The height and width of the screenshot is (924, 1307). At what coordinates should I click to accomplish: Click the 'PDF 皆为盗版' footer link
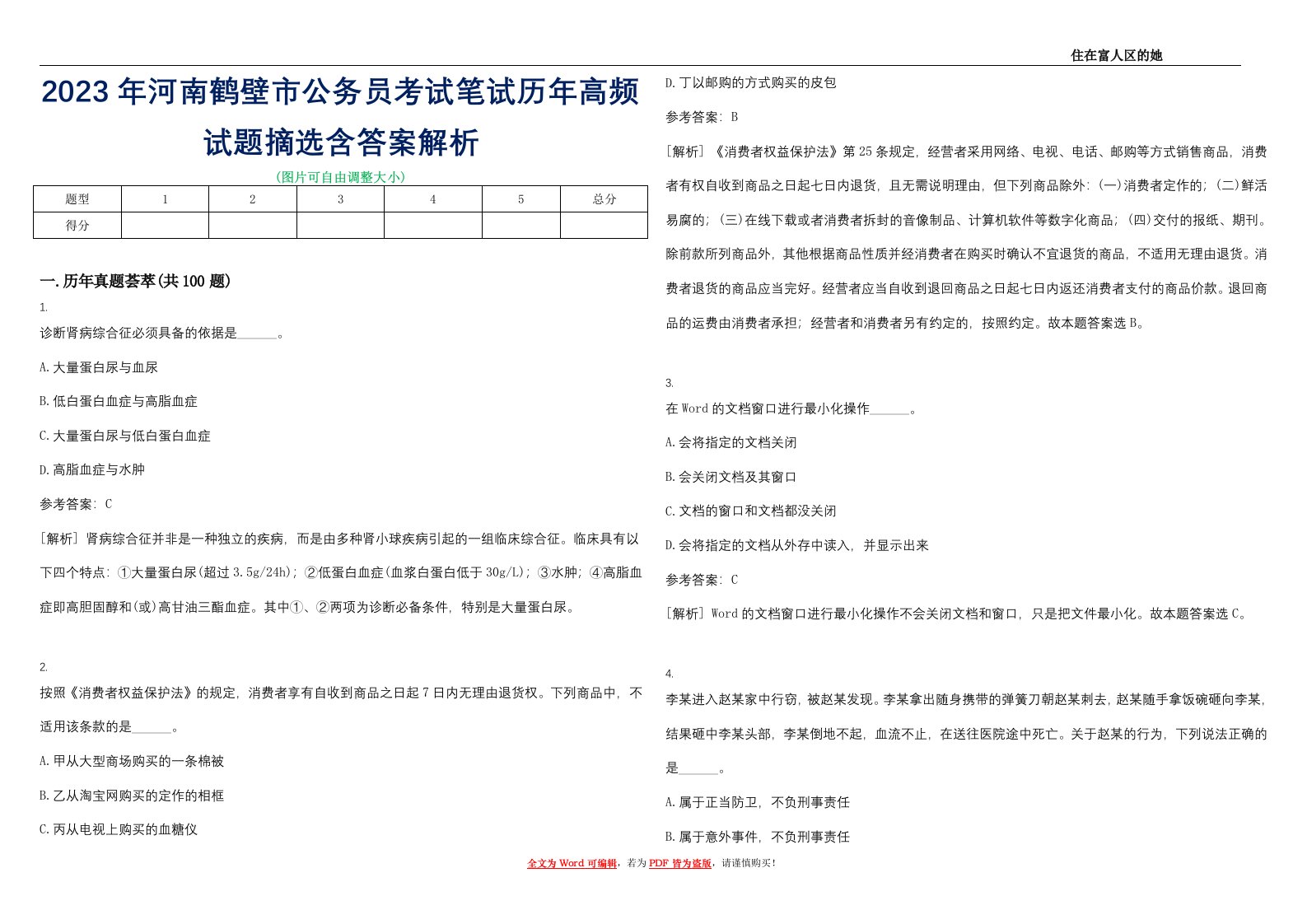679,863
